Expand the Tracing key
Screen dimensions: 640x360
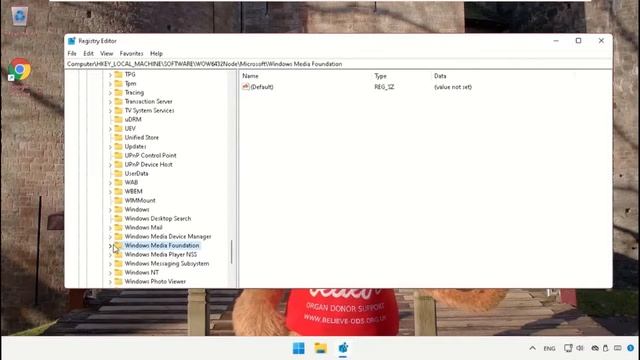pyautogui.click(x=110, y=93)
